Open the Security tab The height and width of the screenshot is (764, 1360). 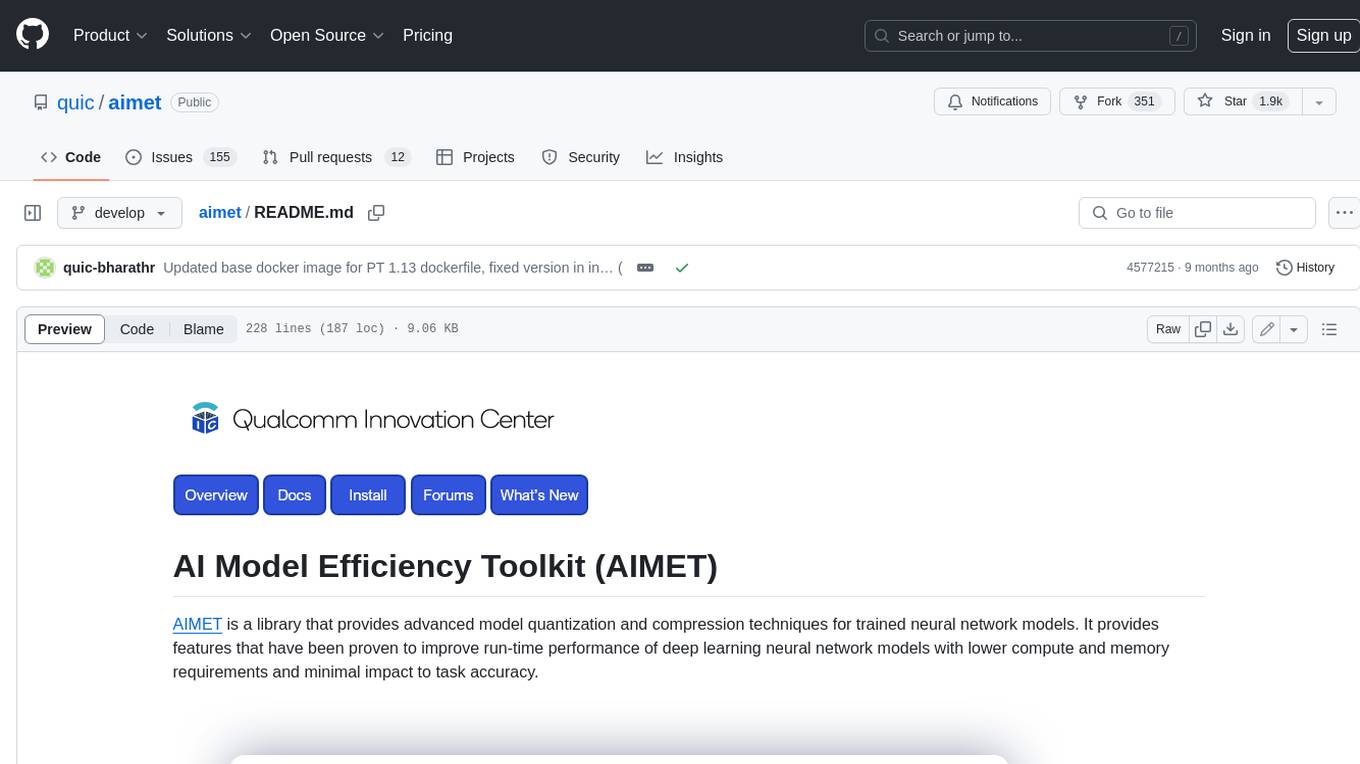pyautogui.click(x=580, y=157)
